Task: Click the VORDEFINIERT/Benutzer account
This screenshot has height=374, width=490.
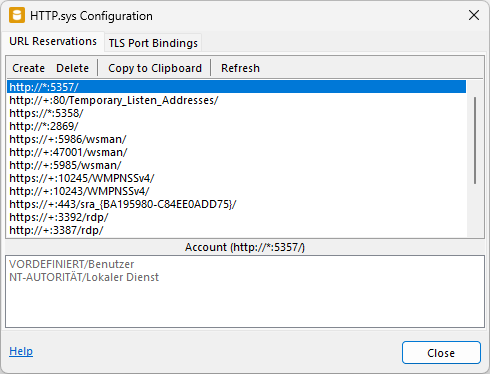Action: (72, 264)
